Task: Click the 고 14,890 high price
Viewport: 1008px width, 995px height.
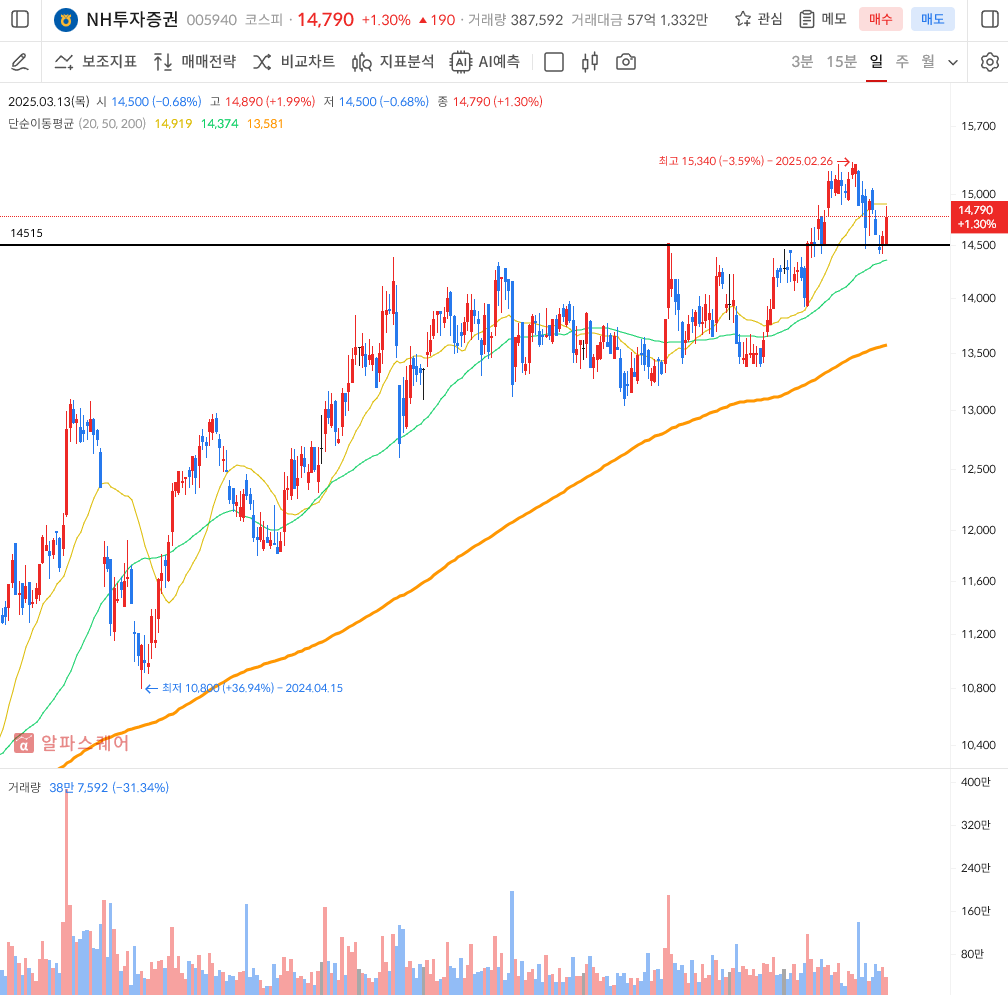Action: click(x=262, y=102)
